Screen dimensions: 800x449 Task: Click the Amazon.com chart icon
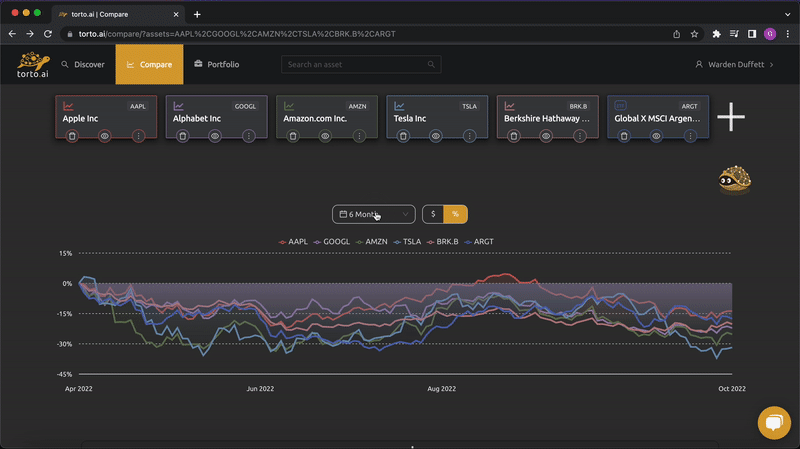coord(289,106)
